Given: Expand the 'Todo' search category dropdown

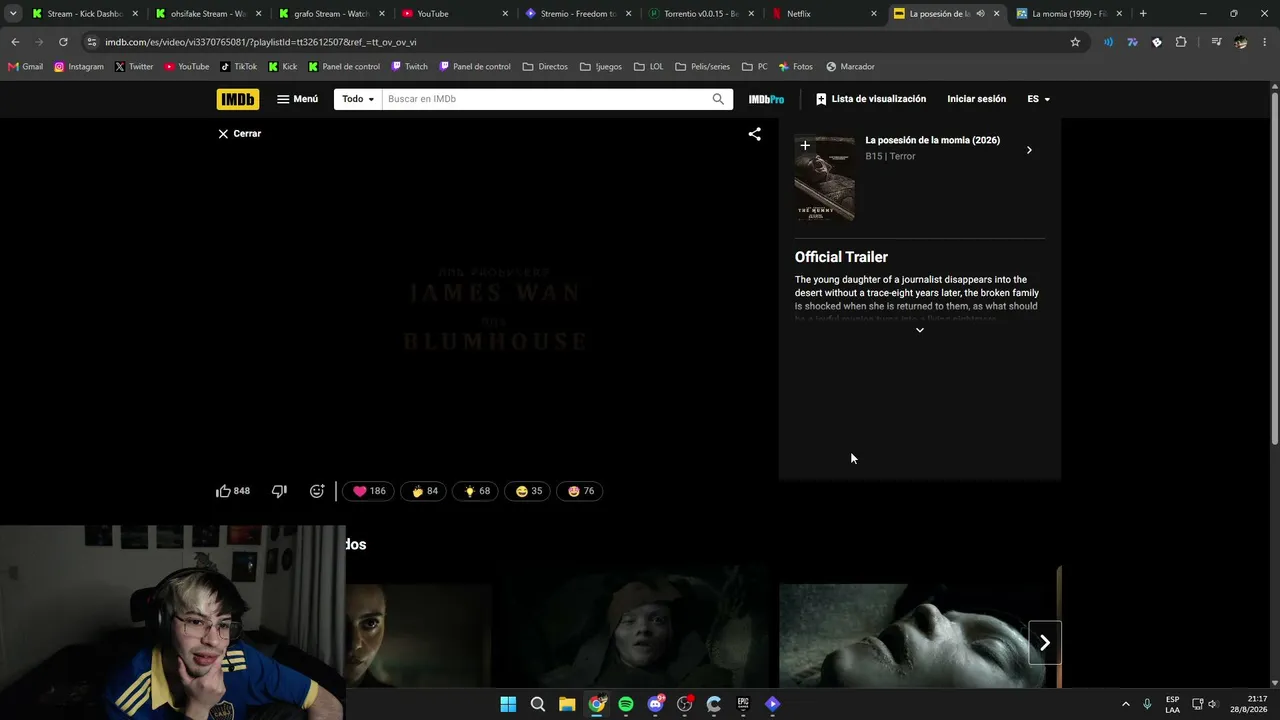Looking at the screenshot, I should click(x=358, y=99).
